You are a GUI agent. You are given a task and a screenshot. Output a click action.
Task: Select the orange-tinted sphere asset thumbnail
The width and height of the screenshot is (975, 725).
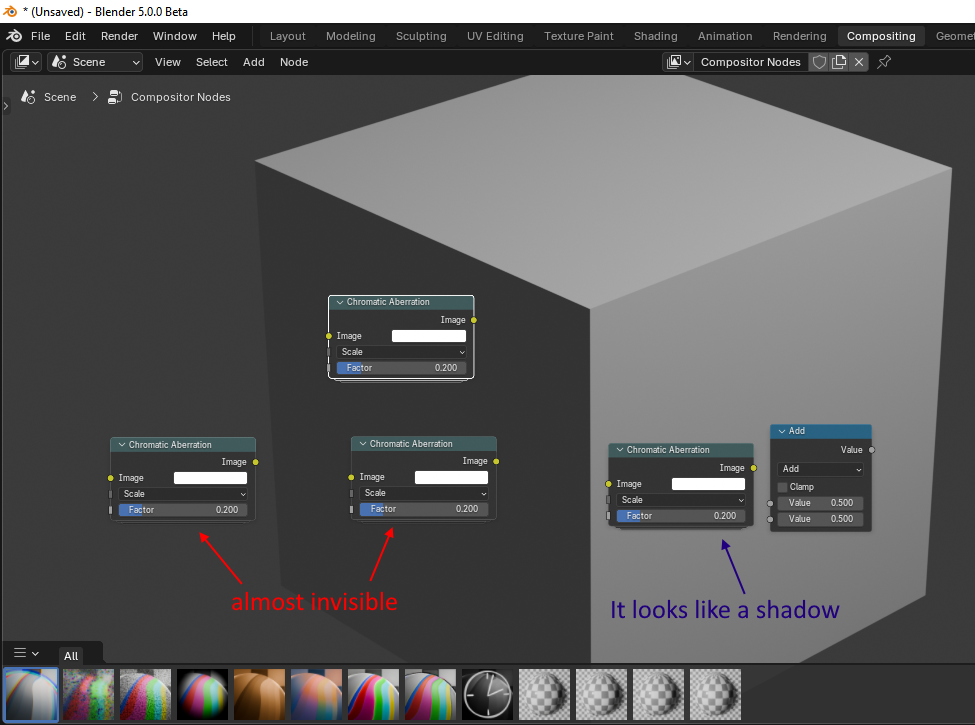(x=259, y=695)
